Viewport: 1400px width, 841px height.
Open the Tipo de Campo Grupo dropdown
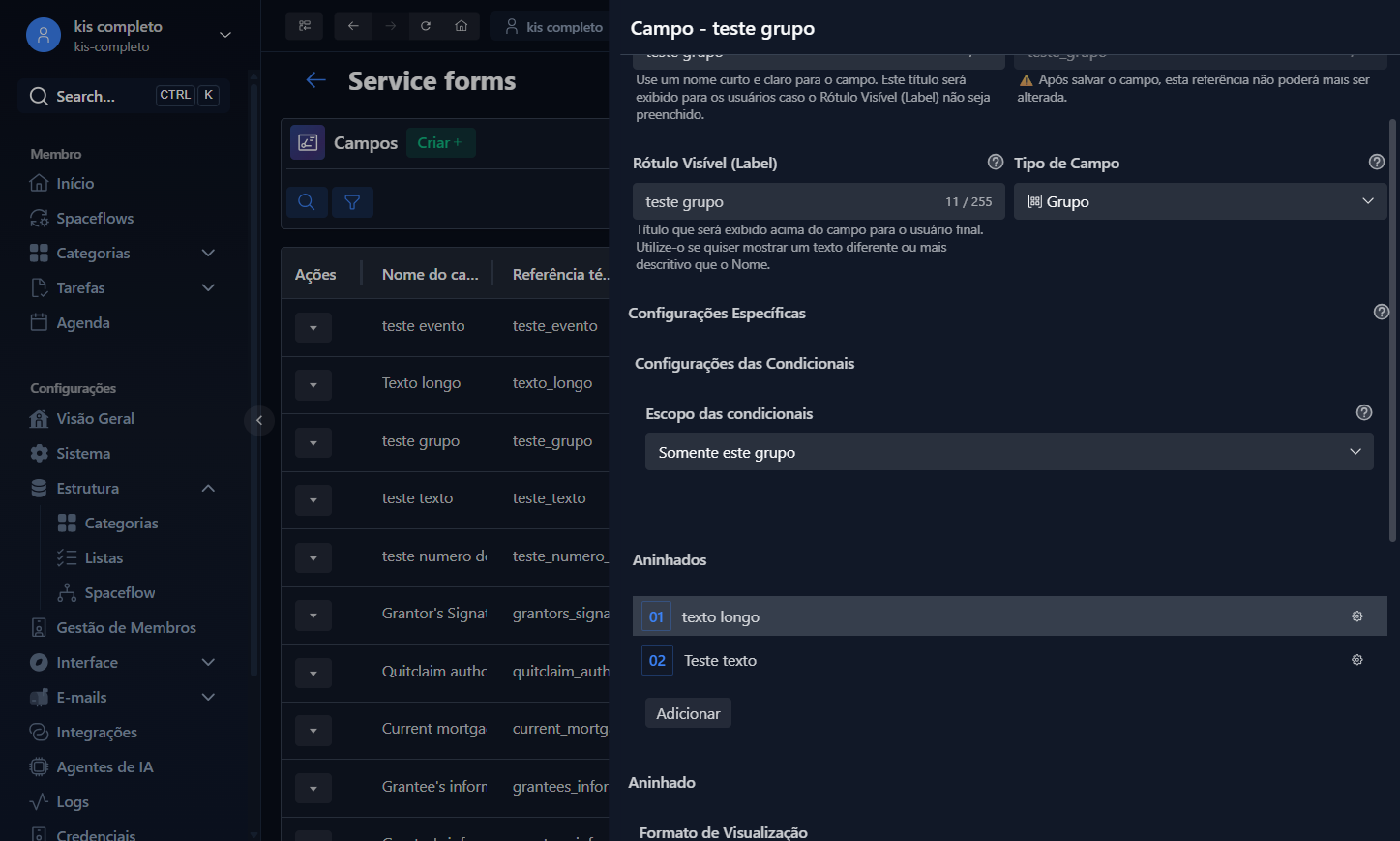pos(1200,201)
